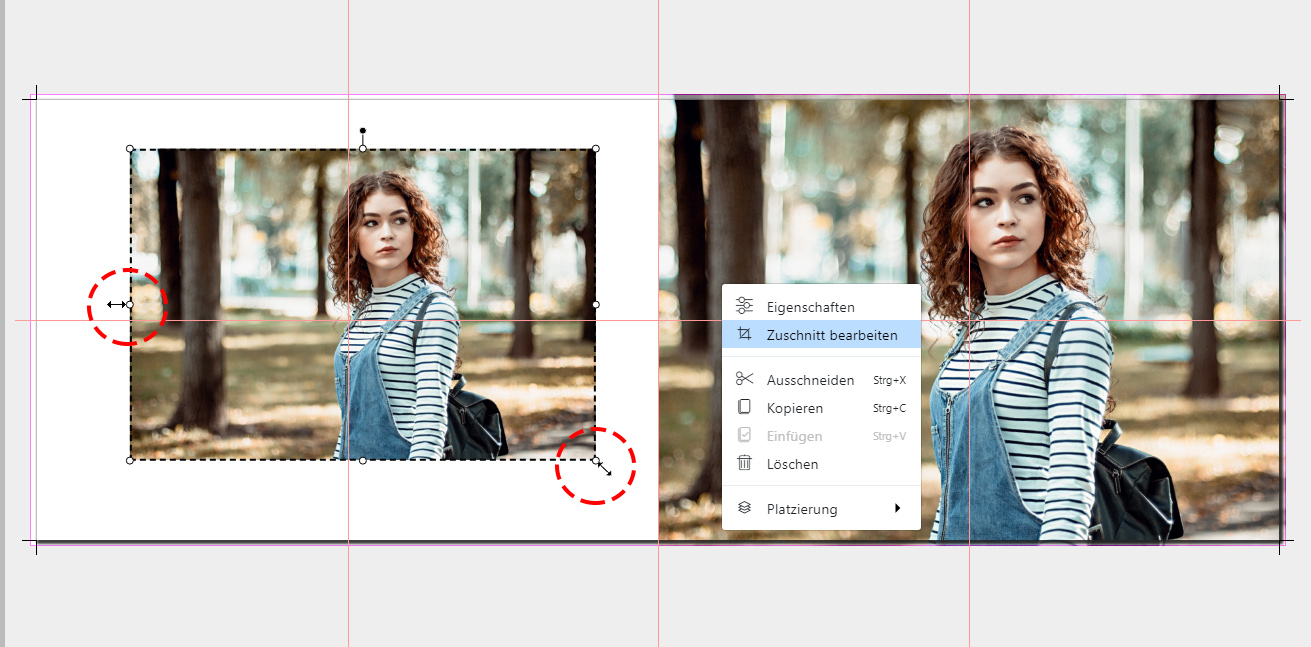Select the Kopieren text label
Image resolution: width=1311 pixels, height=647 pixels.
coord(794,408)
